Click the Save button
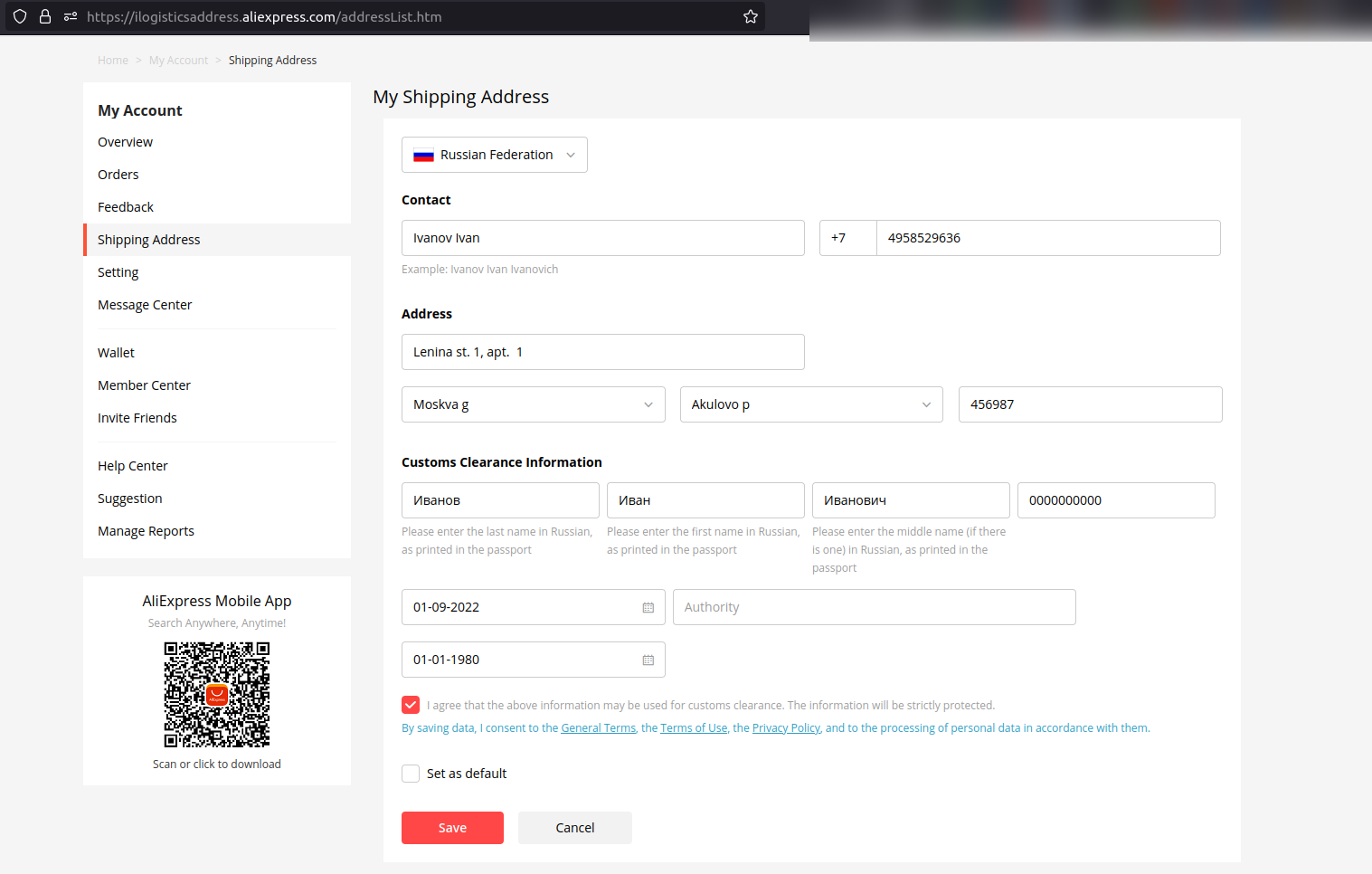Screen dimensions: 1372x874 pos(452,828)
